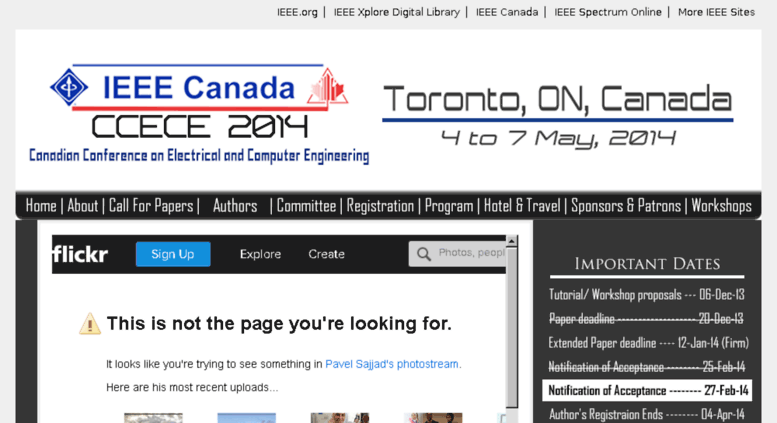Open the About menu item
Viewport: 777px width, 423px height.
(x=83, y=206)
